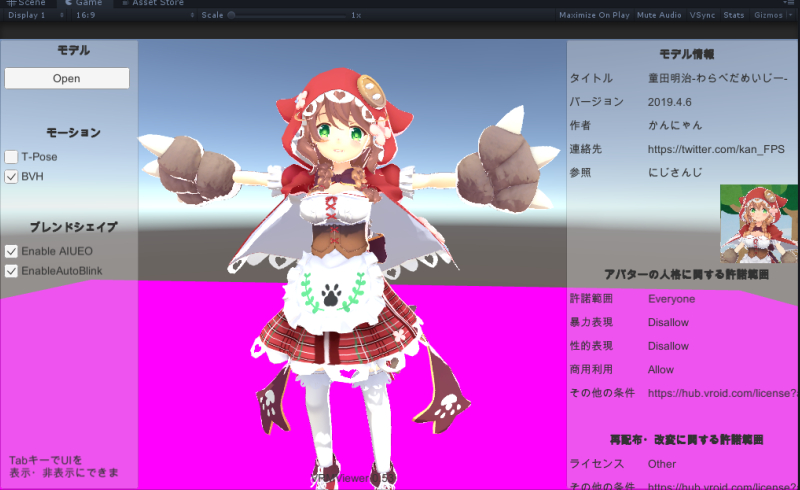Click the reference value にじさんじ
The image size is (800, 490).
tap(675, 173)
